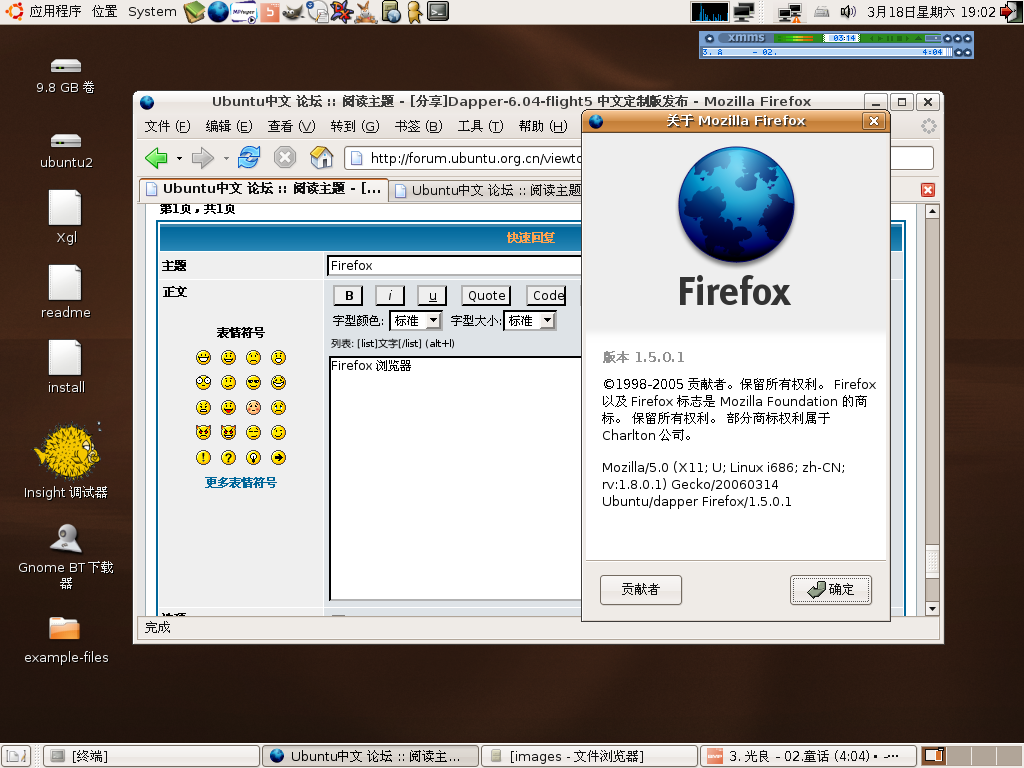
Task: Select the example-files folder on desktop
Action: click(66, 640)
